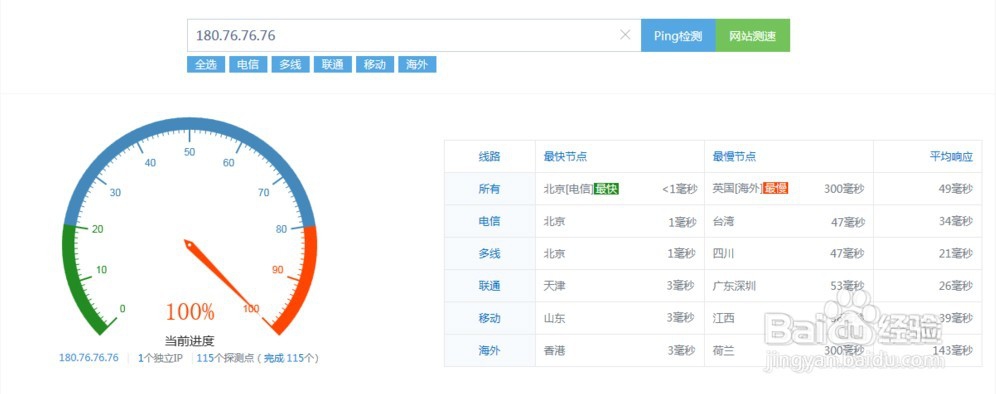Image resolution: width=996 pixels, height=394 pixels.
Task: Select the 移动 row label in table
Action: (x=489, y=318)
